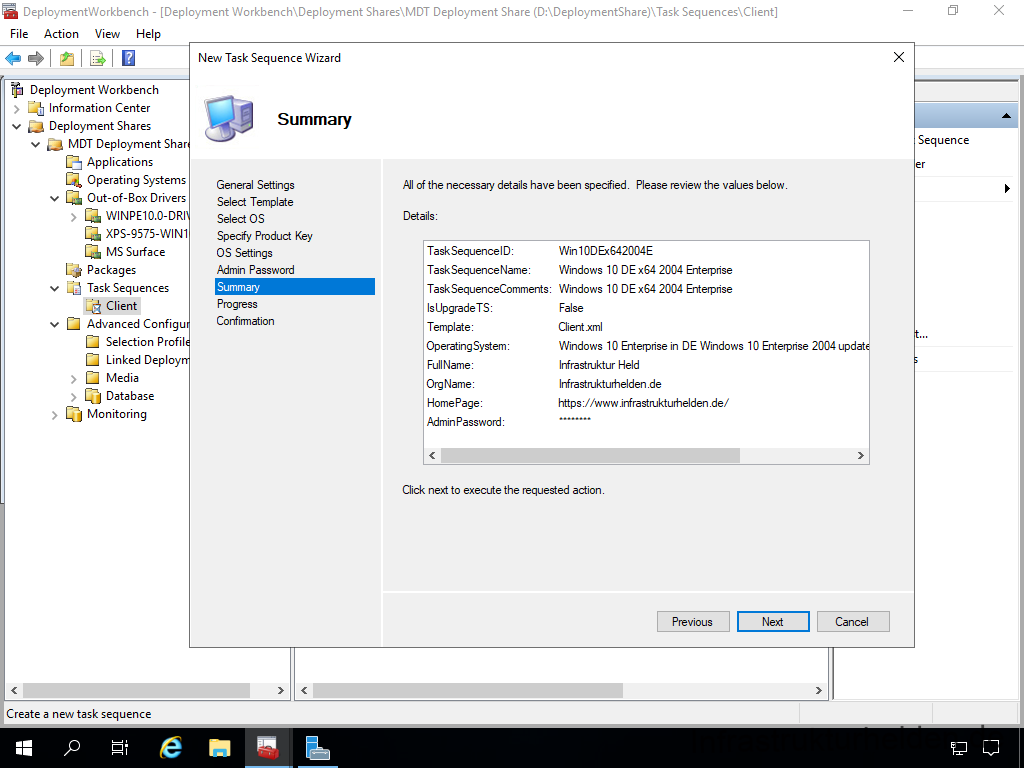Click the Linked Deployment Shares folder icon
This screenshot has height=768, width=1024.
pyautogui.click(x=93, y=360)
